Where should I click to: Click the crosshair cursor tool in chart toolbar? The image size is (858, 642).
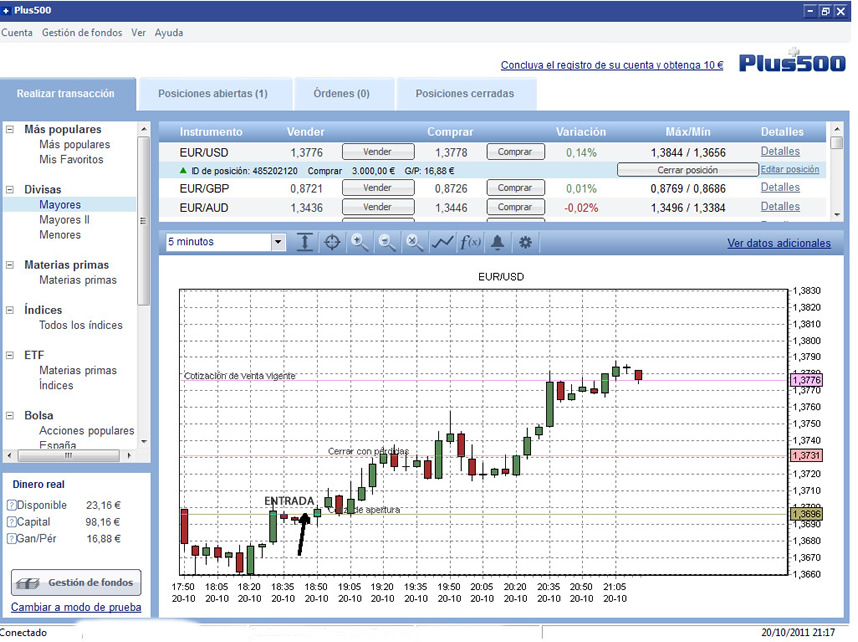click(333, 242)
